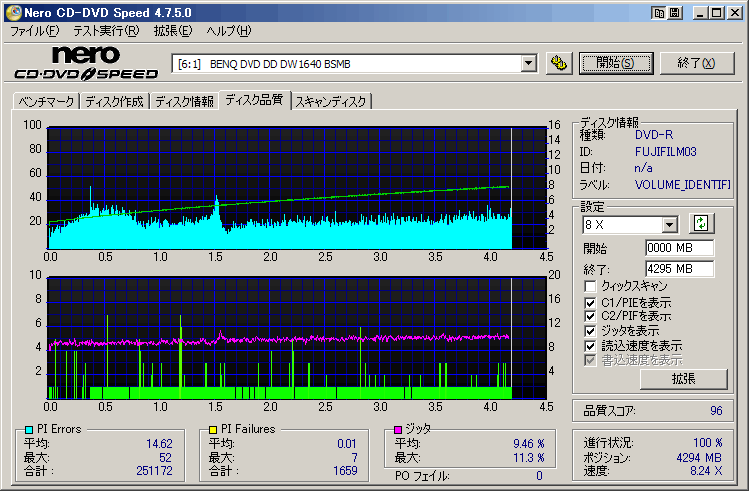
Task: Click the yellow PI Failures legend swatch
Action: coord(213,429)
